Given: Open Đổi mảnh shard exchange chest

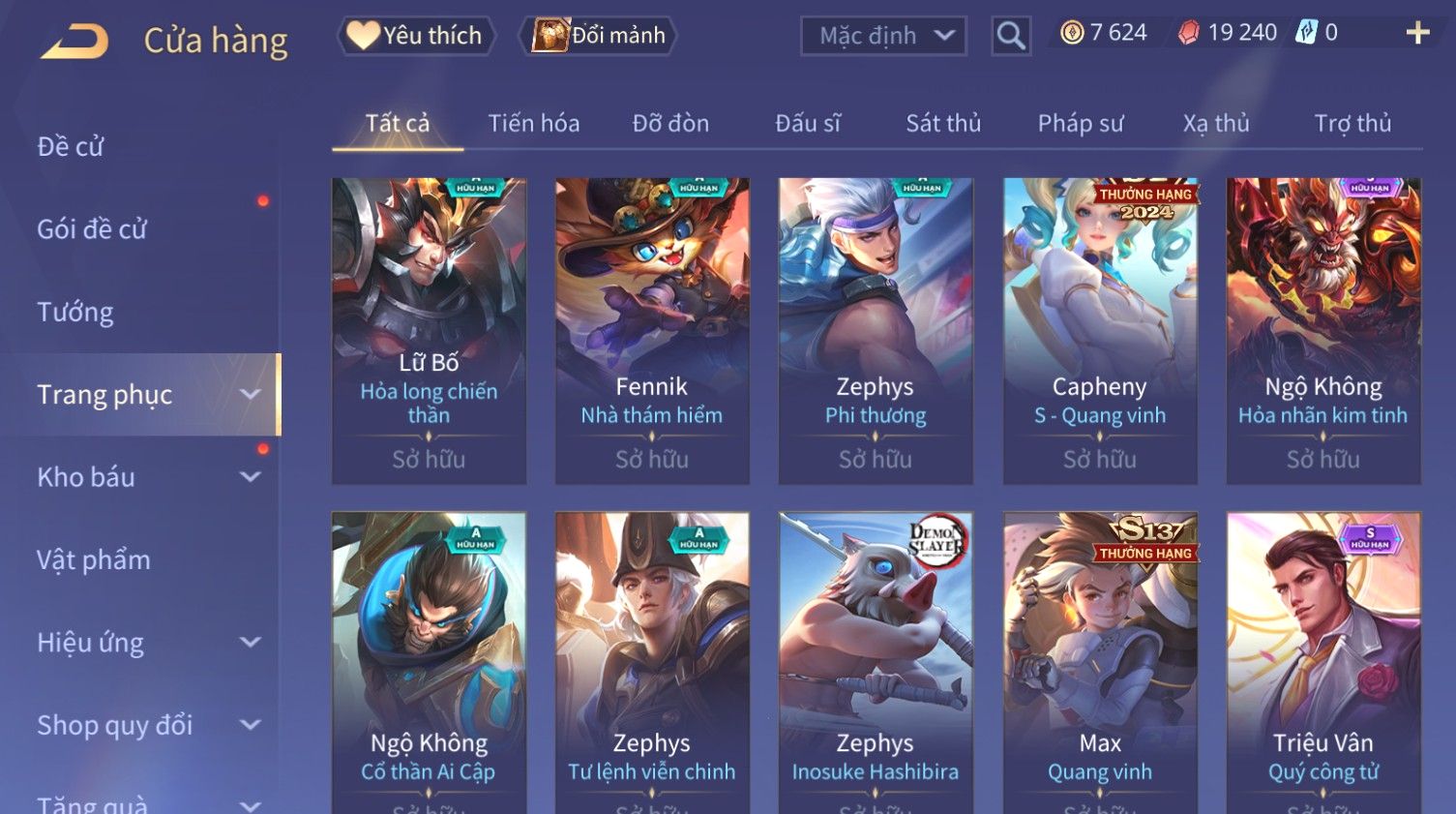Looking at the screenshot, I should tap(598, 36).
